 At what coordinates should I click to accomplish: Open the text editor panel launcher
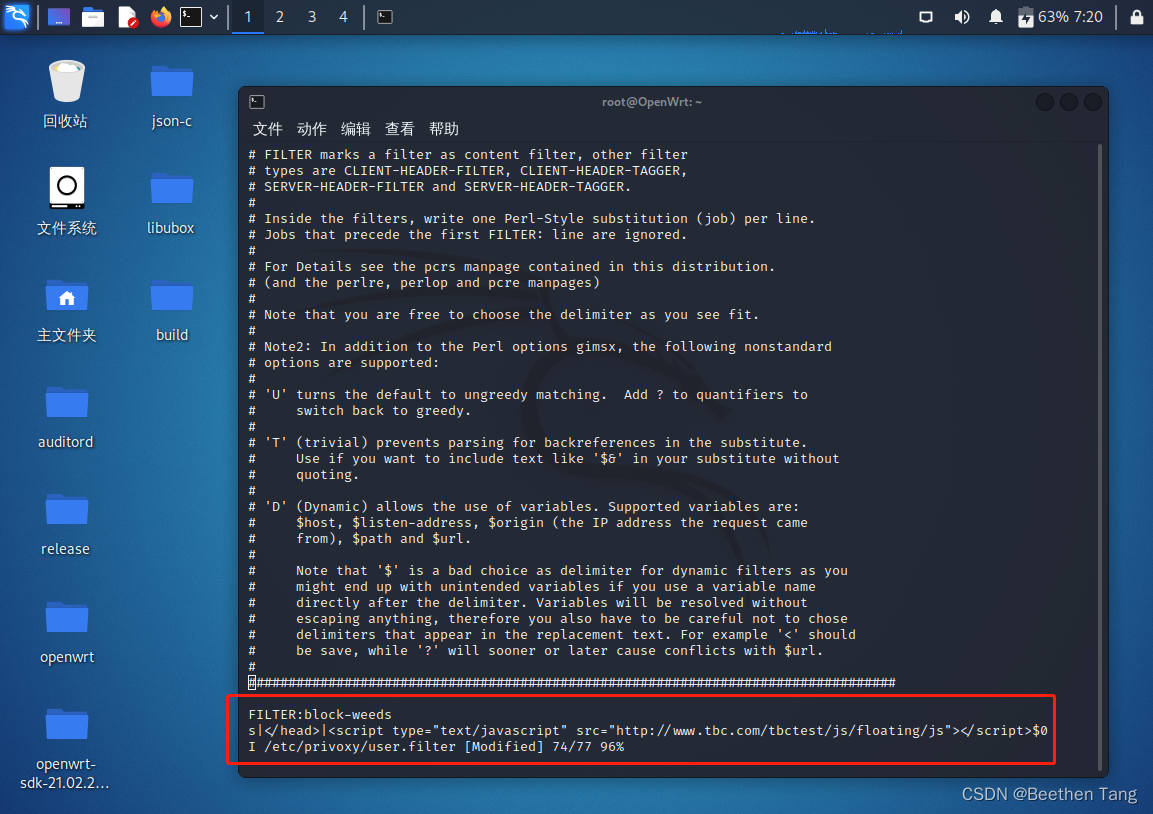point(127,17)
